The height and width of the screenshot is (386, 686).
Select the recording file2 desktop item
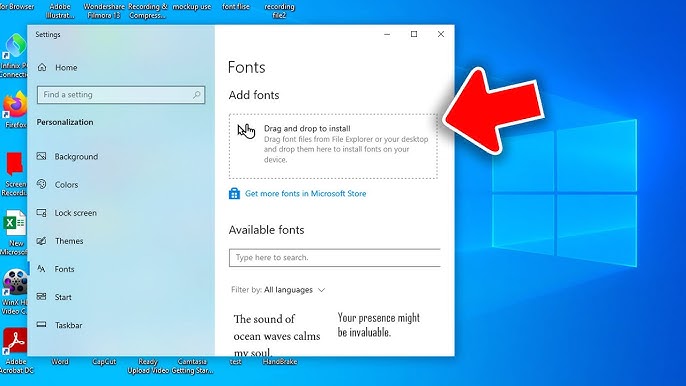point(280,11)
